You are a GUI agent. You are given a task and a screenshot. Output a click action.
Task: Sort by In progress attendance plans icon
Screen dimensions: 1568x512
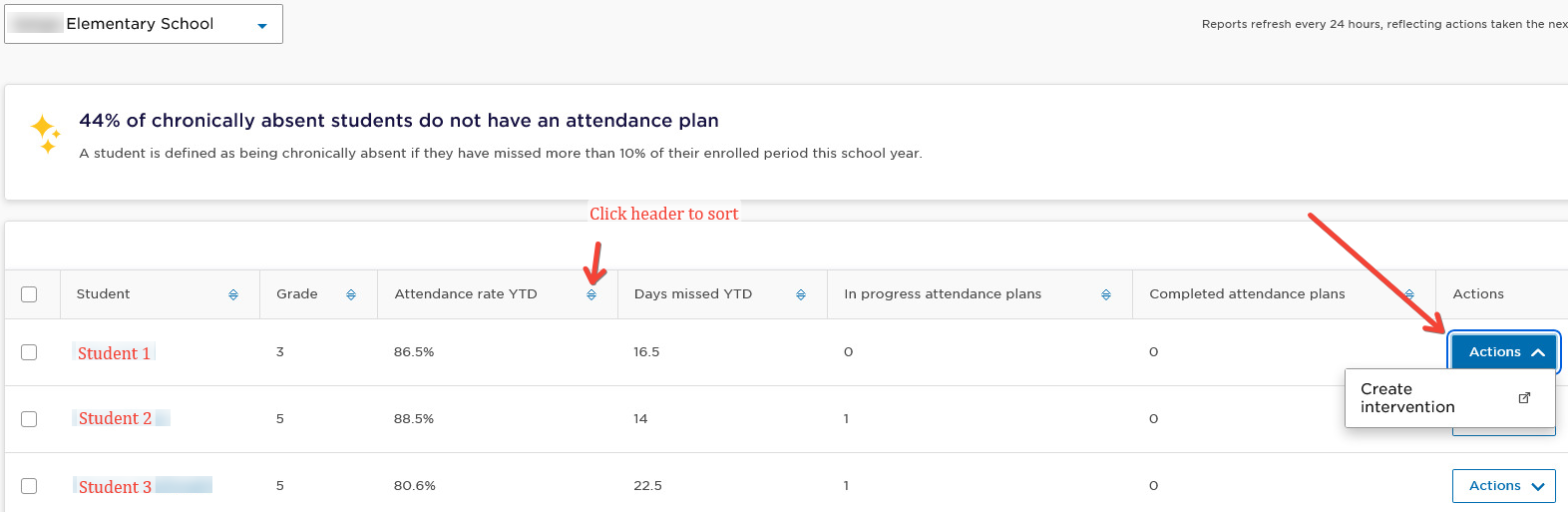click(1106, 294)
